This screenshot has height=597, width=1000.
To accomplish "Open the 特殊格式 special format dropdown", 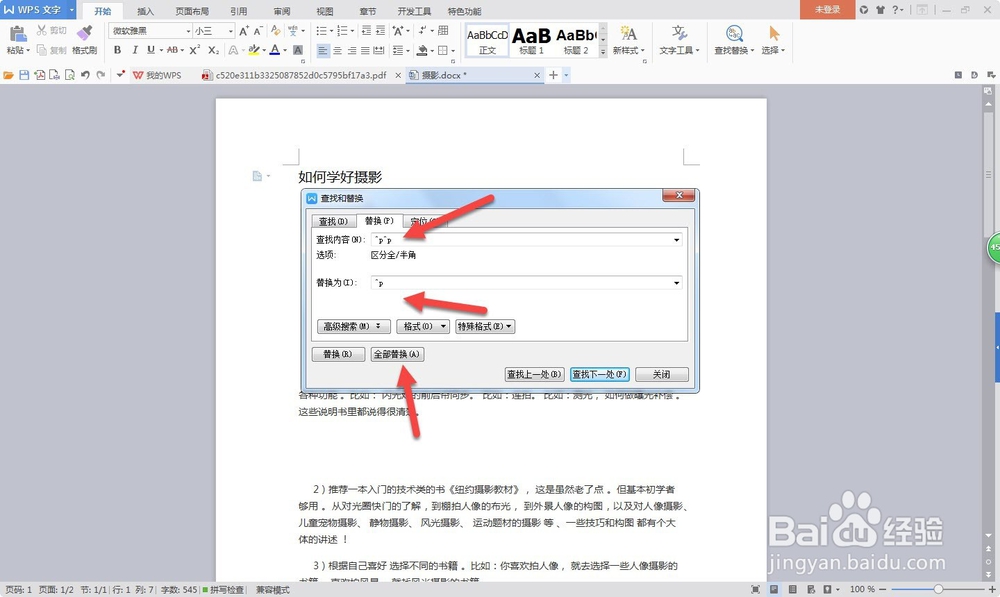I will 485,326.
